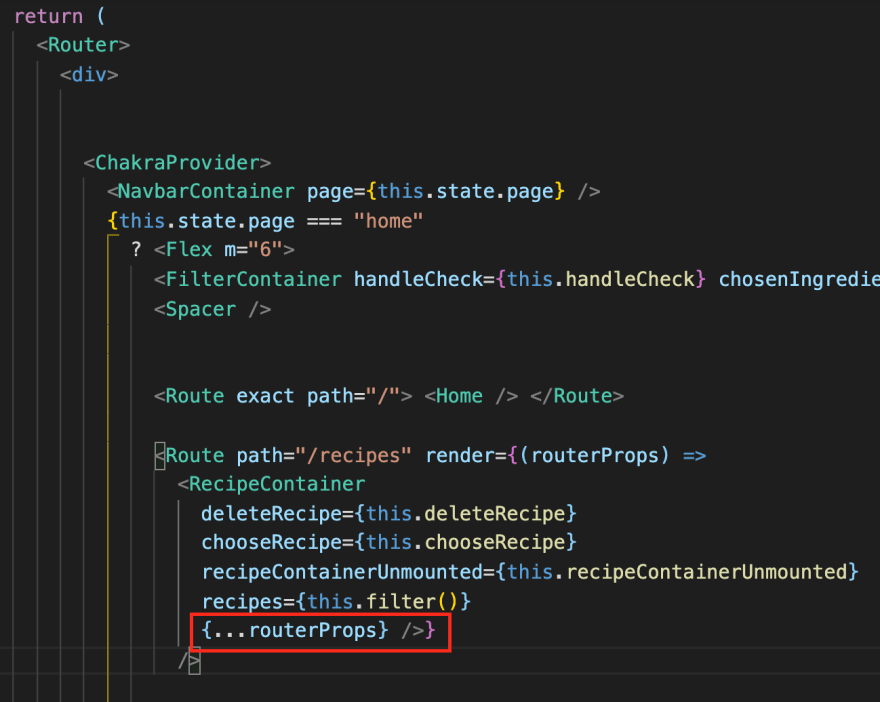The height and width of the screenshot is (702, 880).
Task: Click the "return" keyword
Action: coord(48,16)
